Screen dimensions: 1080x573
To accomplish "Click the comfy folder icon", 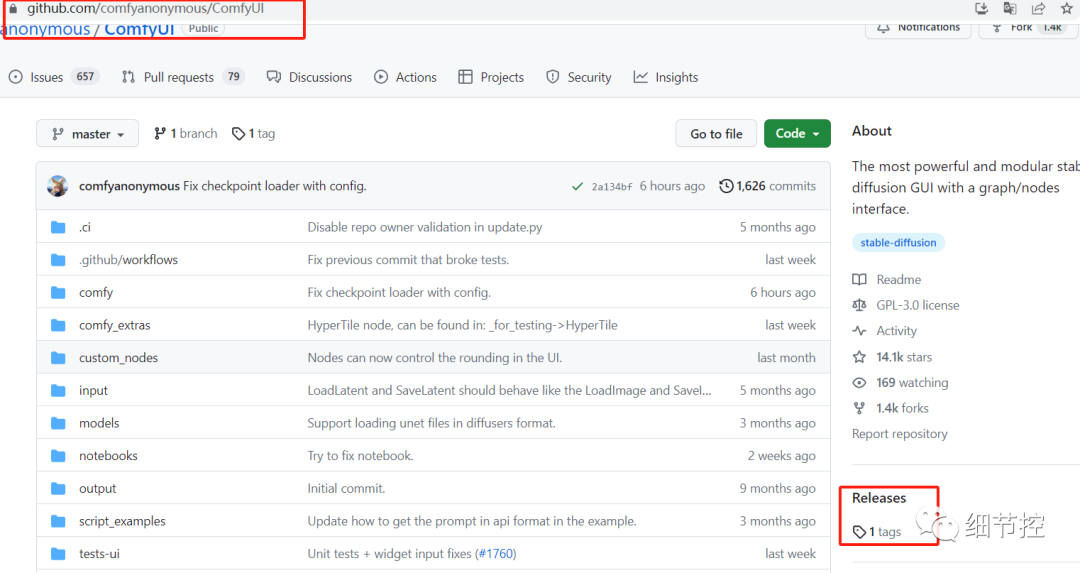I will 59,293.
